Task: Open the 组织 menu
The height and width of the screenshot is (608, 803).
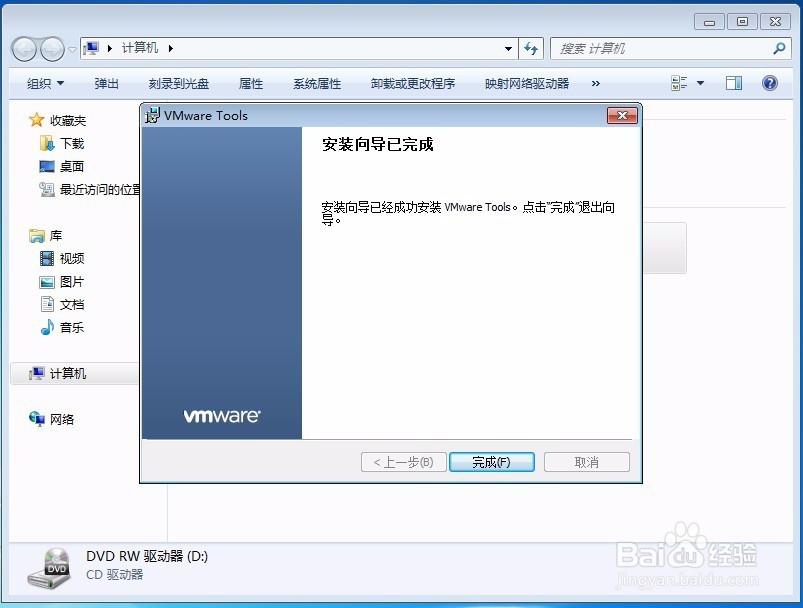Action: pyautogui.click(x=45, y=83)
